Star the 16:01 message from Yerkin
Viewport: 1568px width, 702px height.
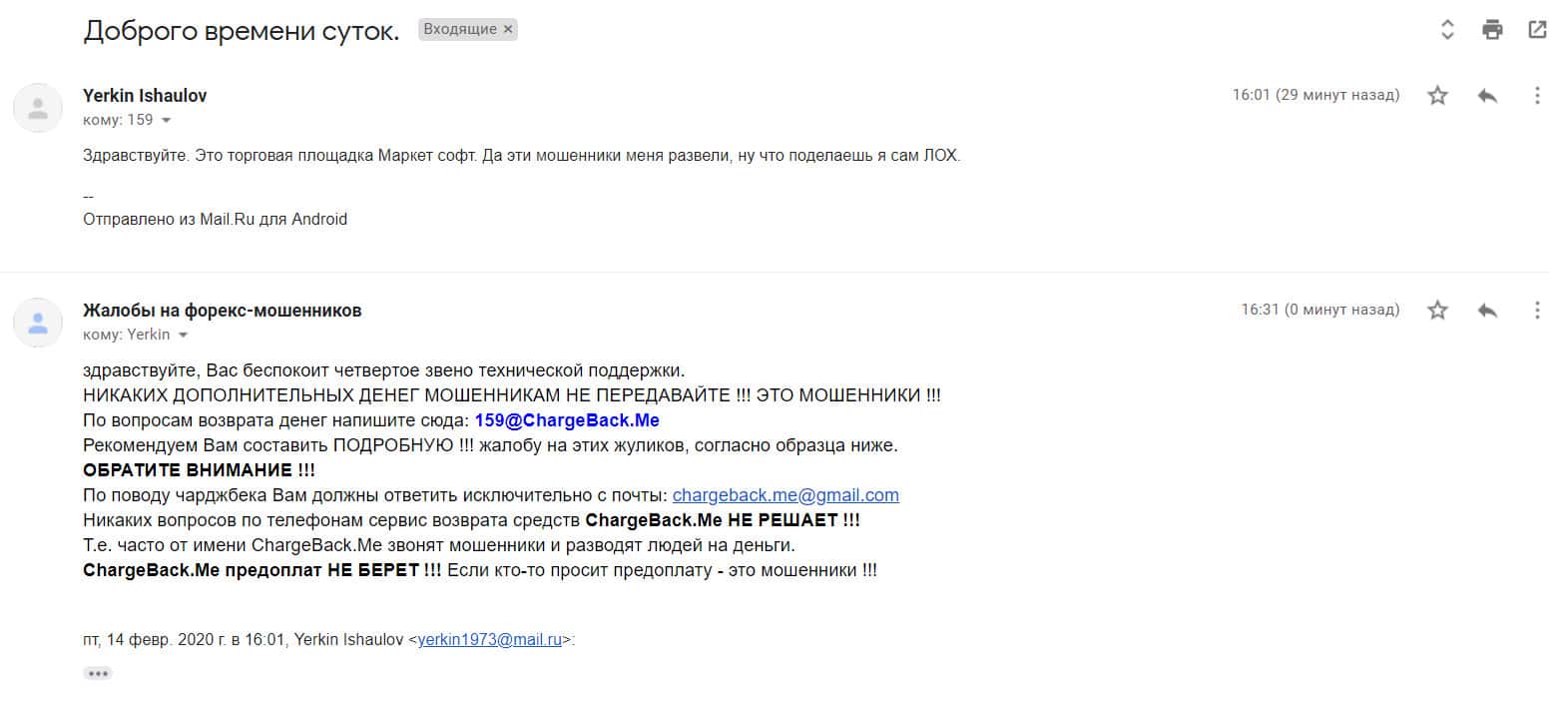point(1437,96)
